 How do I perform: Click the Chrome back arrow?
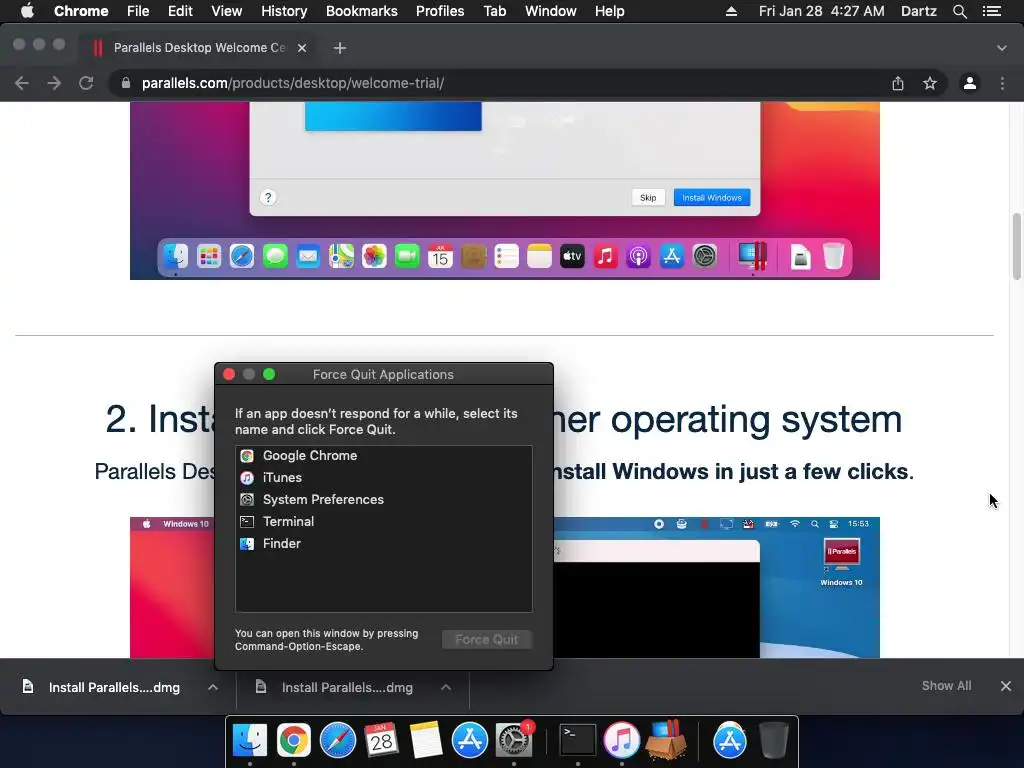pos(22,83)
